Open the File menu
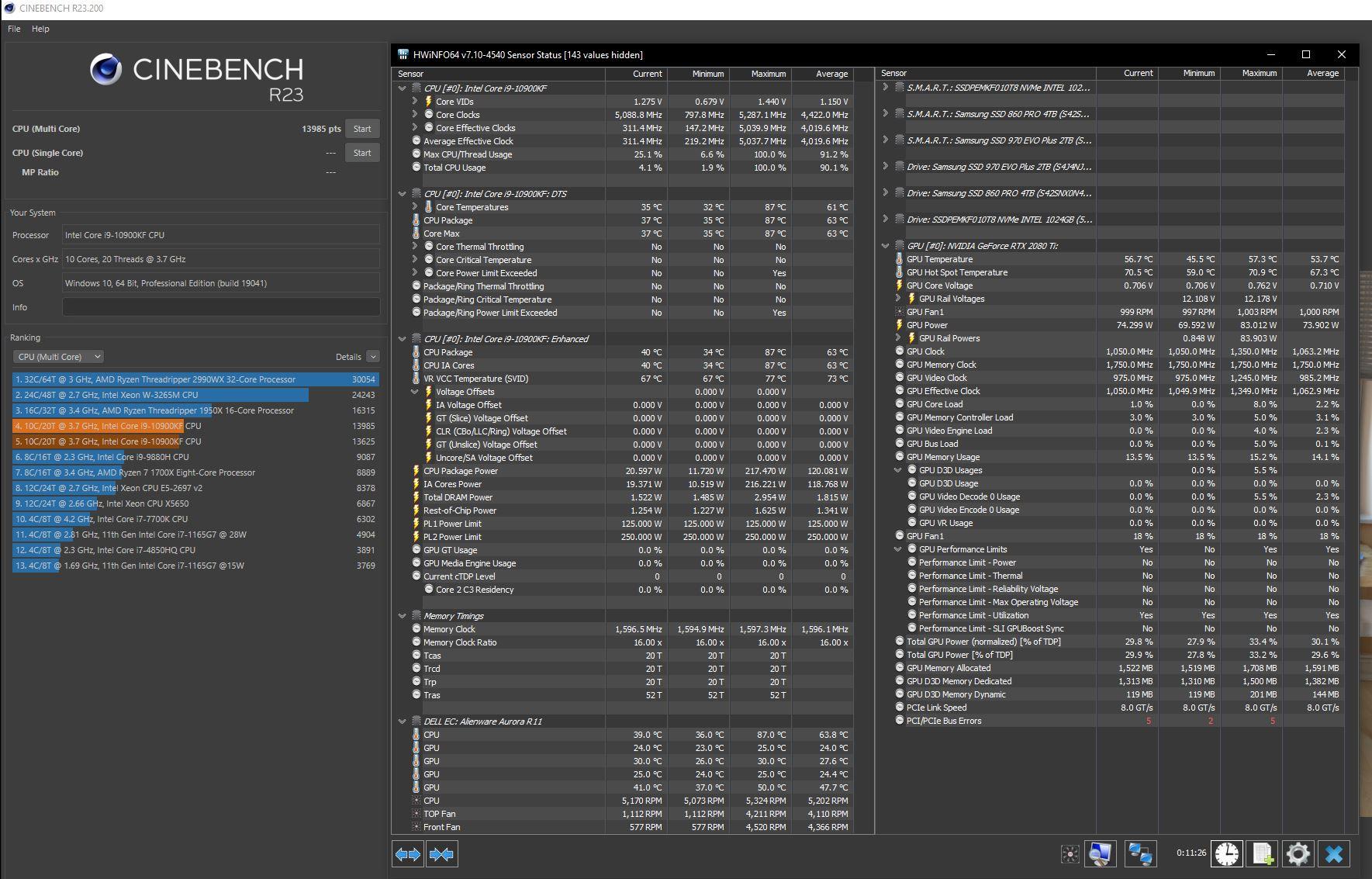This screenshot has width=1372, height=879. 14,29
